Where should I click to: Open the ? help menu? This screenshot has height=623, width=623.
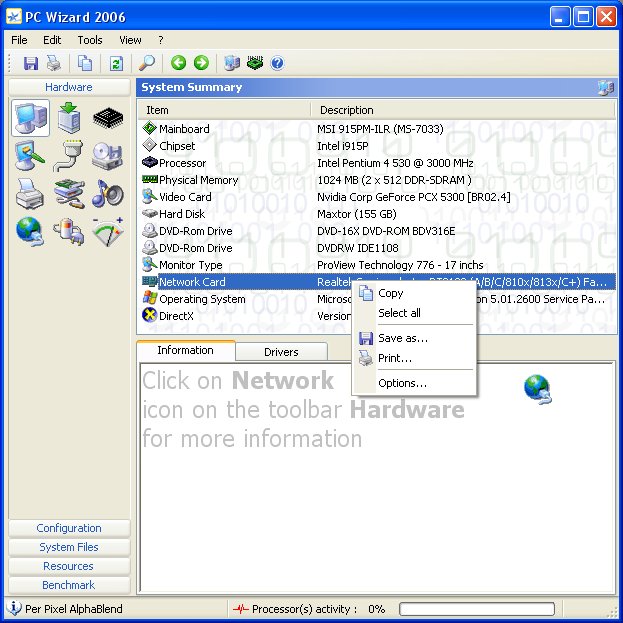[x=161, y=40]
